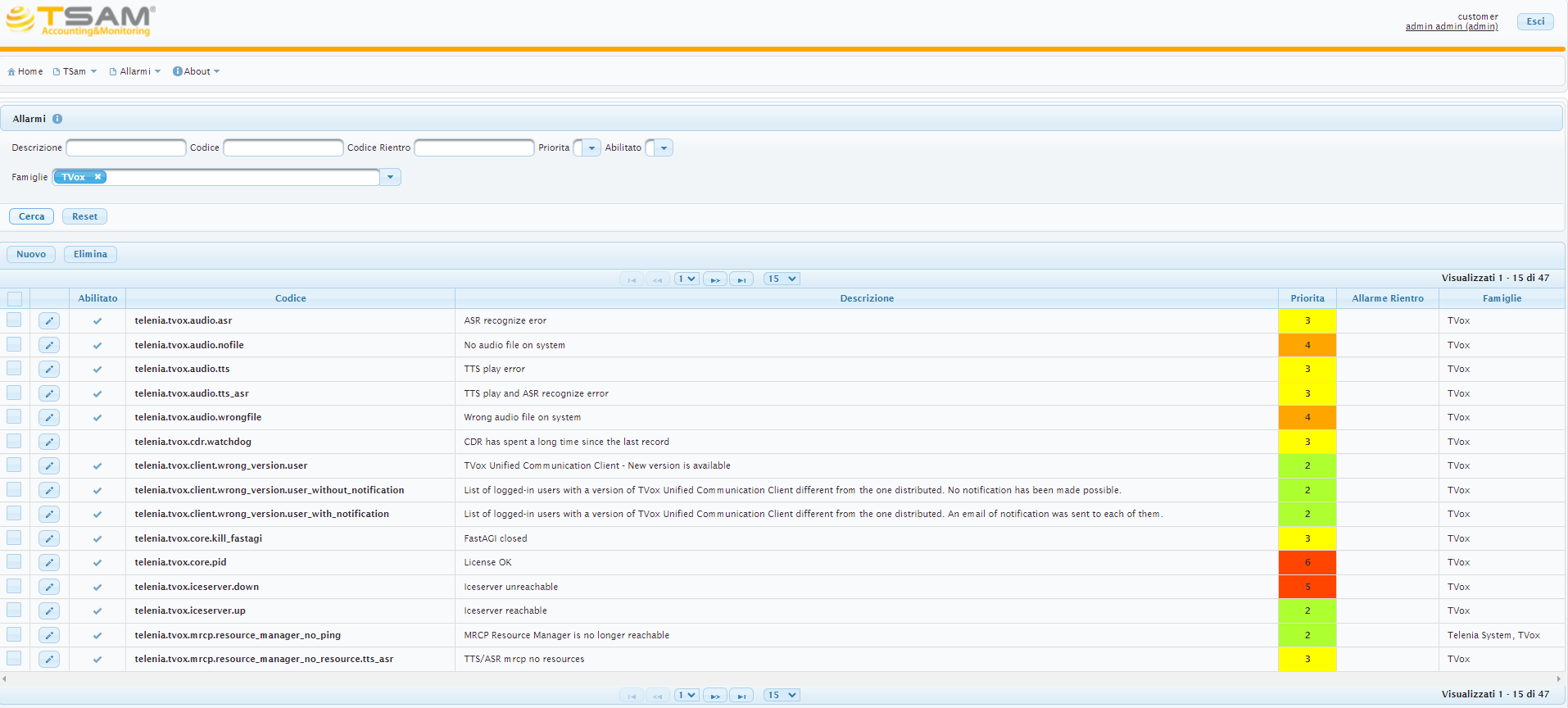1568x708 pixels.
Task: Go to previous page in top pager
Action: (657, 279)
